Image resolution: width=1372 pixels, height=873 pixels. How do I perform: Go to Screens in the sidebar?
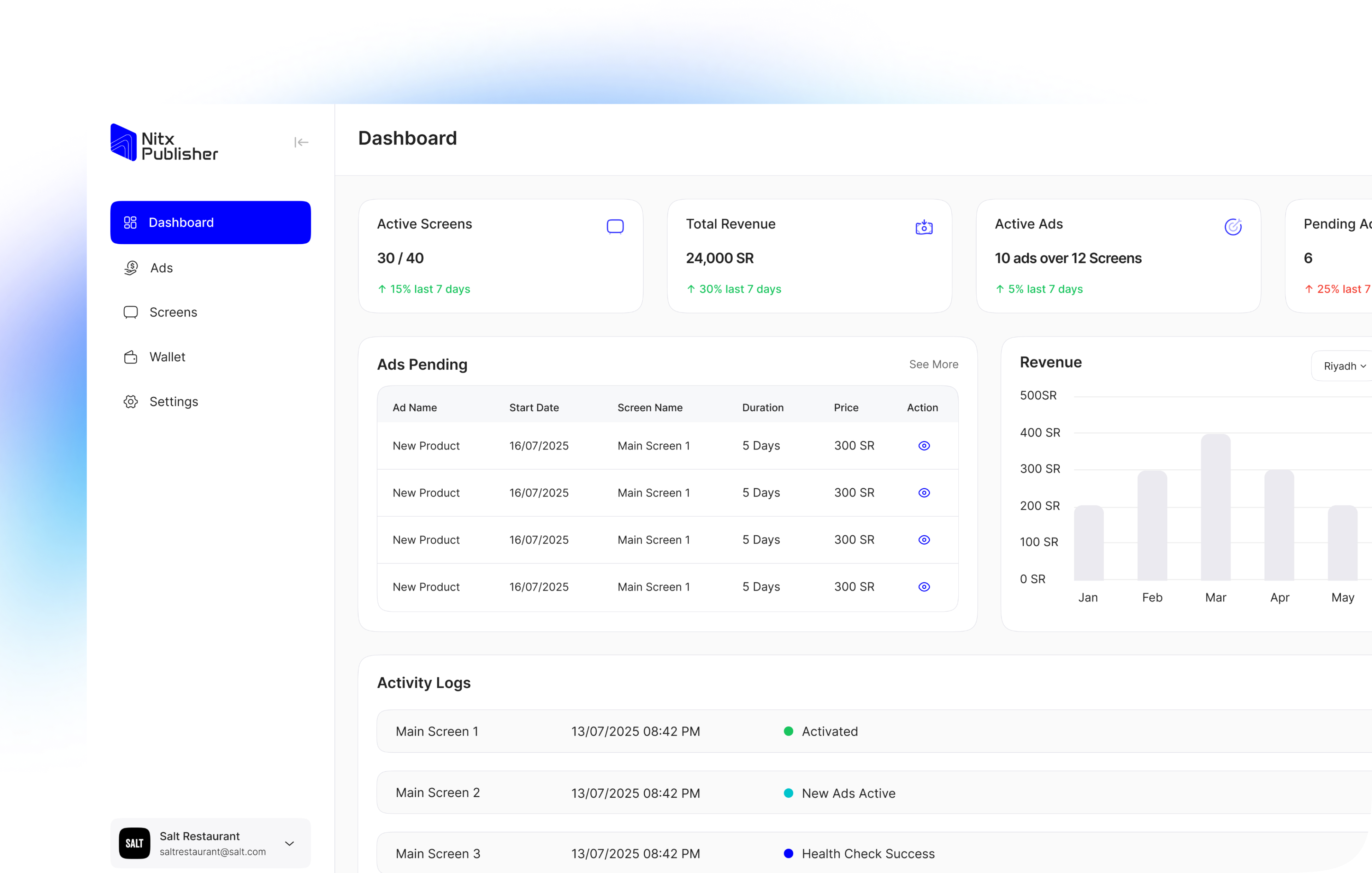pyautogui.click(x=173, y=313)
